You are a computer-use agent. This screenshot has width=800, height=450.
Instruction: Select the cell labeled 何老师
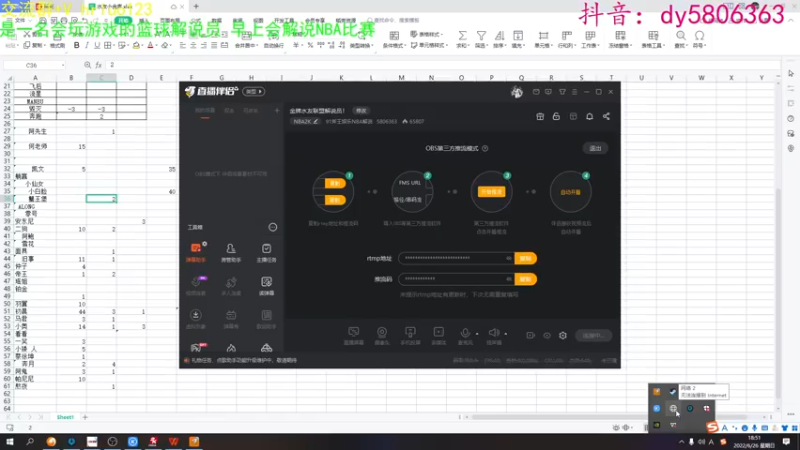[35, 146]
